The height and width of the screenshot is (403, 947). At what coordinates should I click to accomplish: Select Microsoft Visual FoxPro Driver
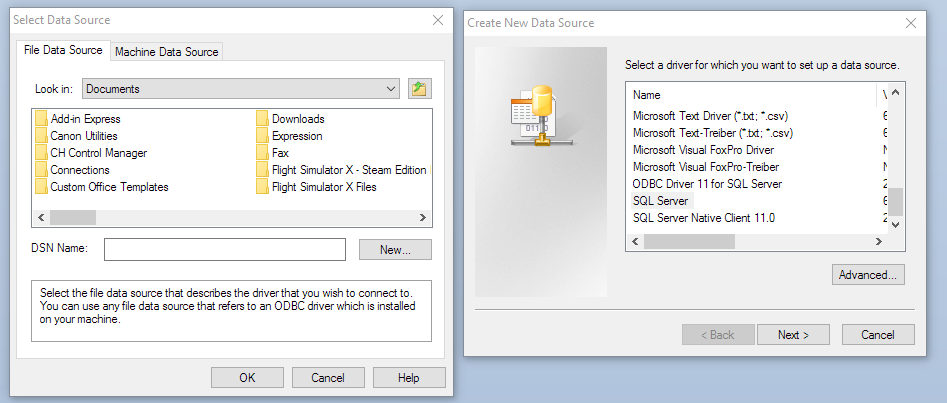point(704,149)
